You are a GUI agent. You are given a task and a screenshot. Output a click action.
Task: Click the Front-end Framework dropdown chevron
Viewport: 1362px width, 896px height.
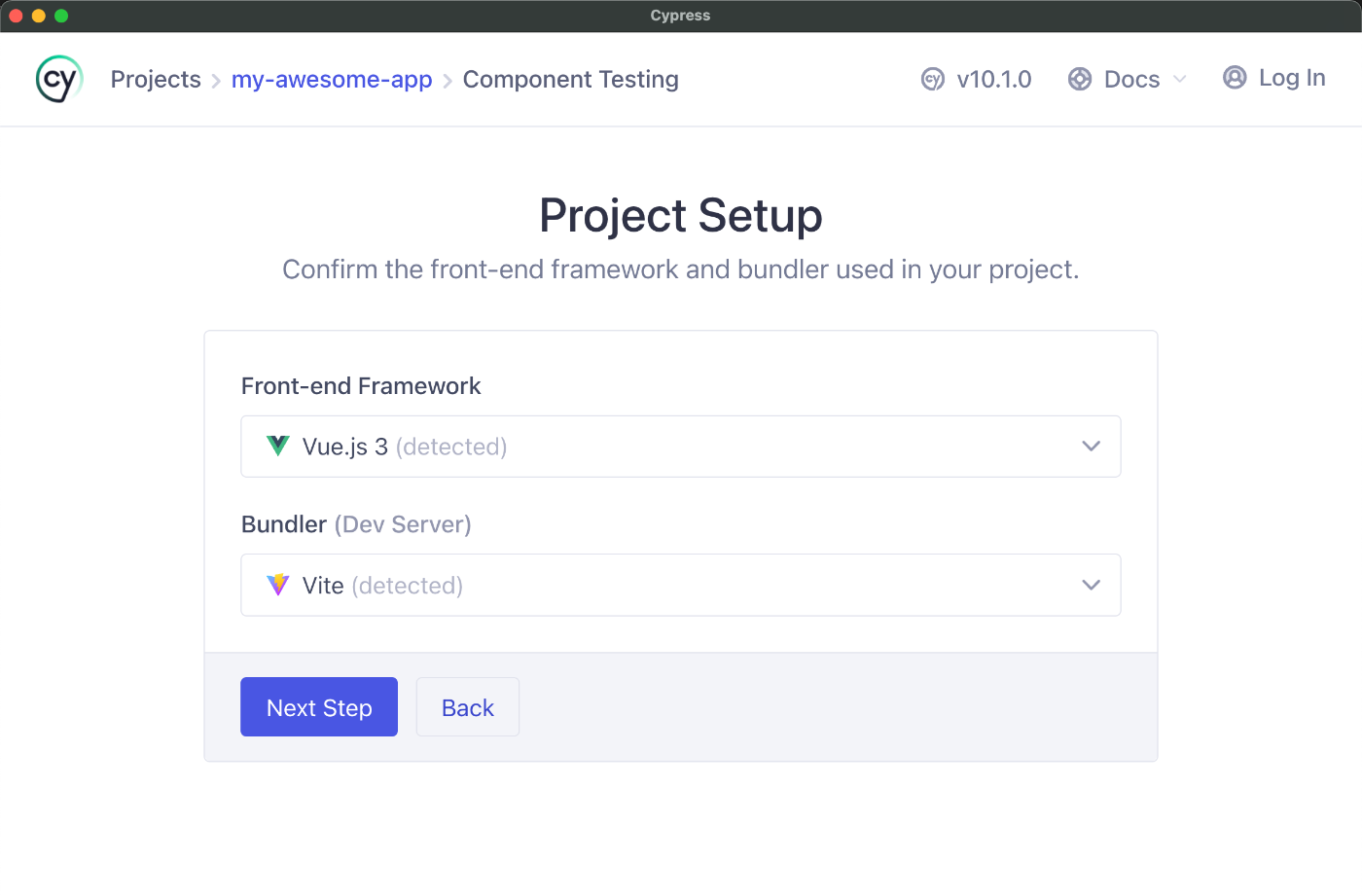(x=1091, y=447)
